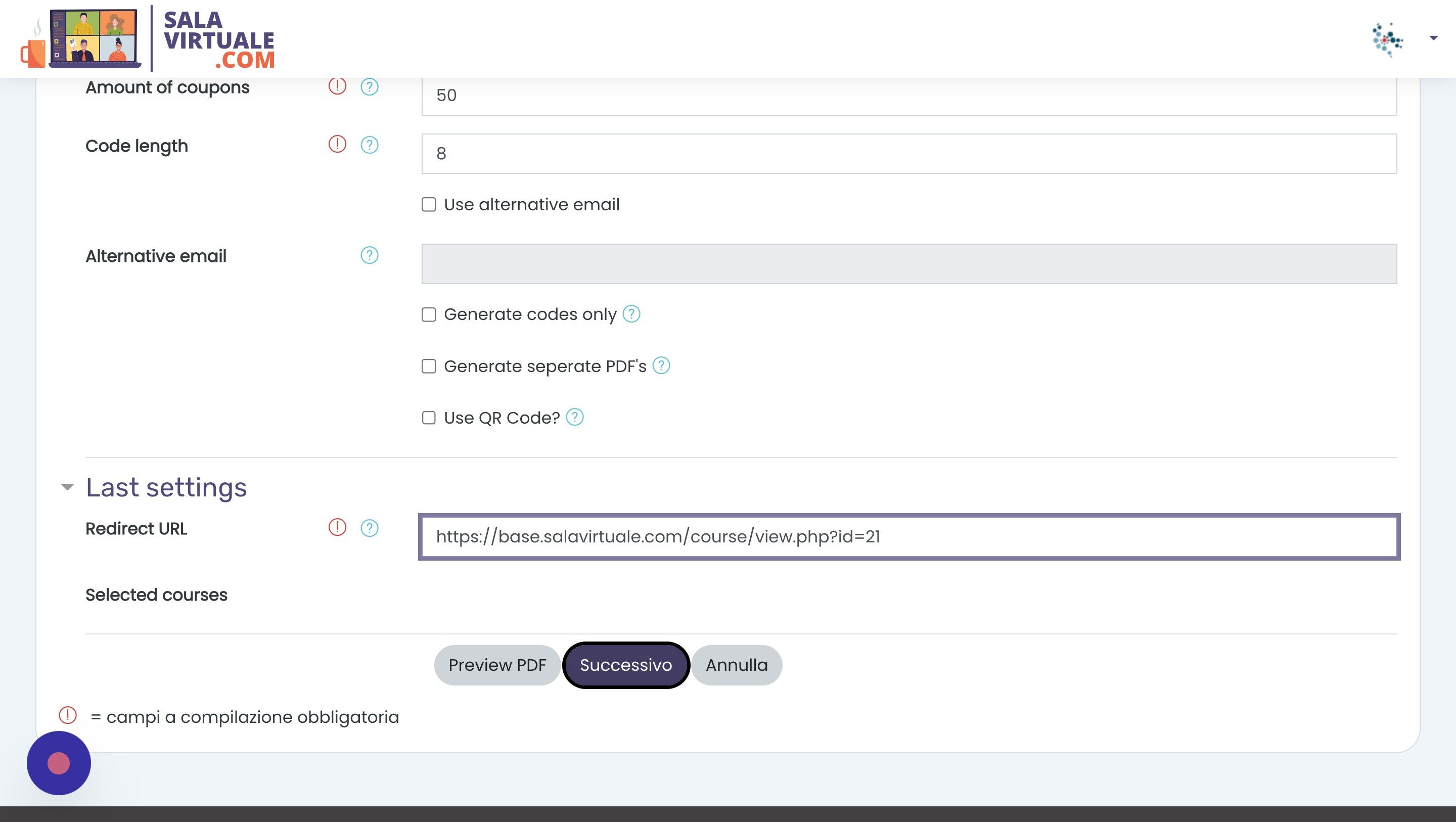Open help icon next to Code length
The image size is (1456, 822).
(369, 145)
